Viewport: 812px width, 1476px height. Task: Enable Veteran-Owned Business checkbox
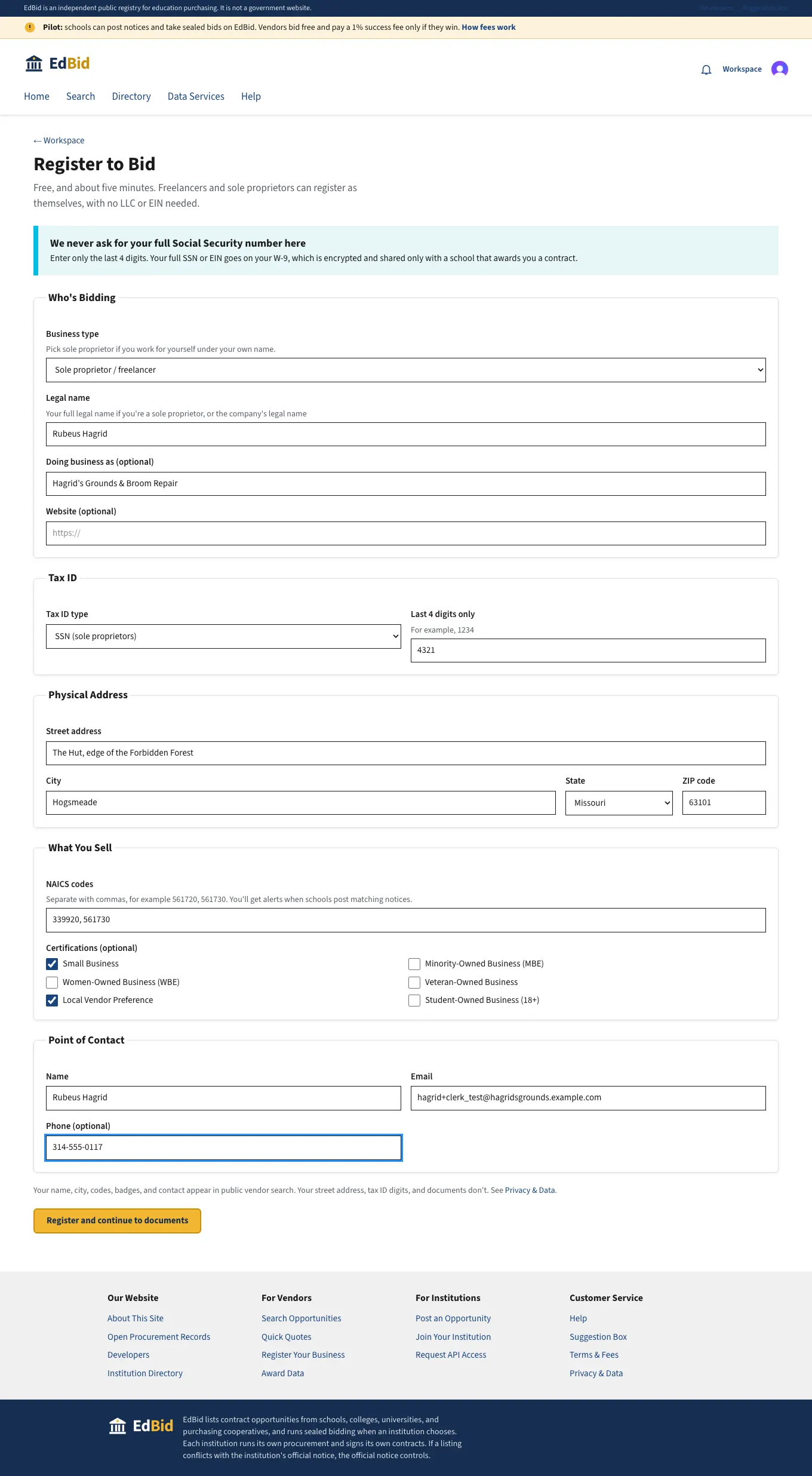(414, 983)
